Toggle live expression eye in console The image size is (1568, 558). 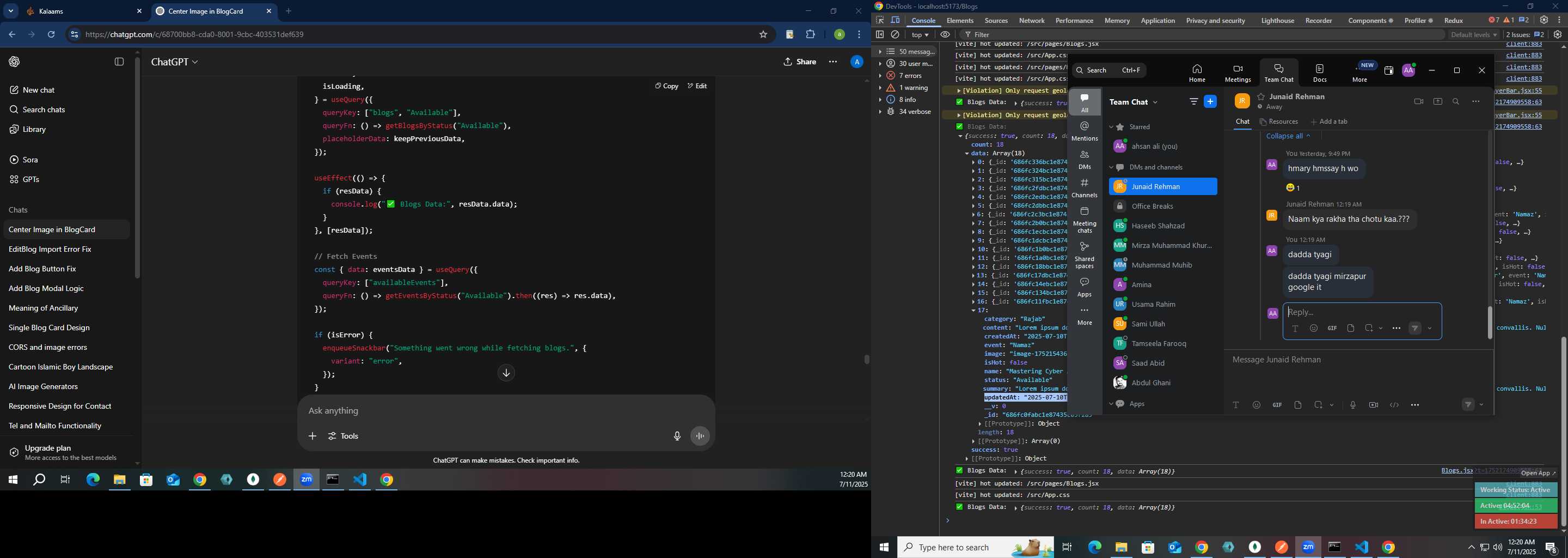tap(945, 35)
